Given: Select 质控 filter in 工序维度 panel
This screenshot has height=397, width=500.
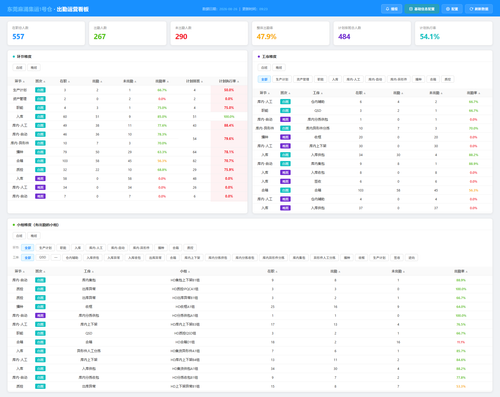Looking at the screenshot, I should click(448, 79).
